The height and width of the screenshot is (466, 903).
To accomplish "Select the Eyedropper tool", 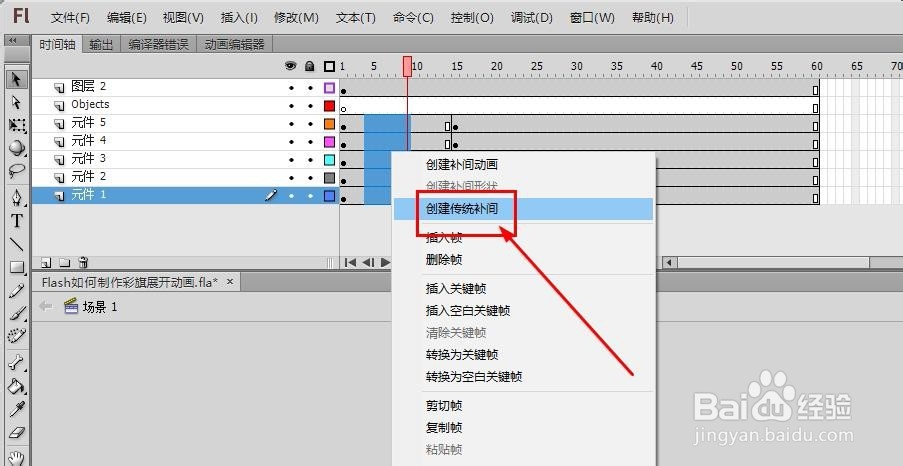I will (17, 408).
